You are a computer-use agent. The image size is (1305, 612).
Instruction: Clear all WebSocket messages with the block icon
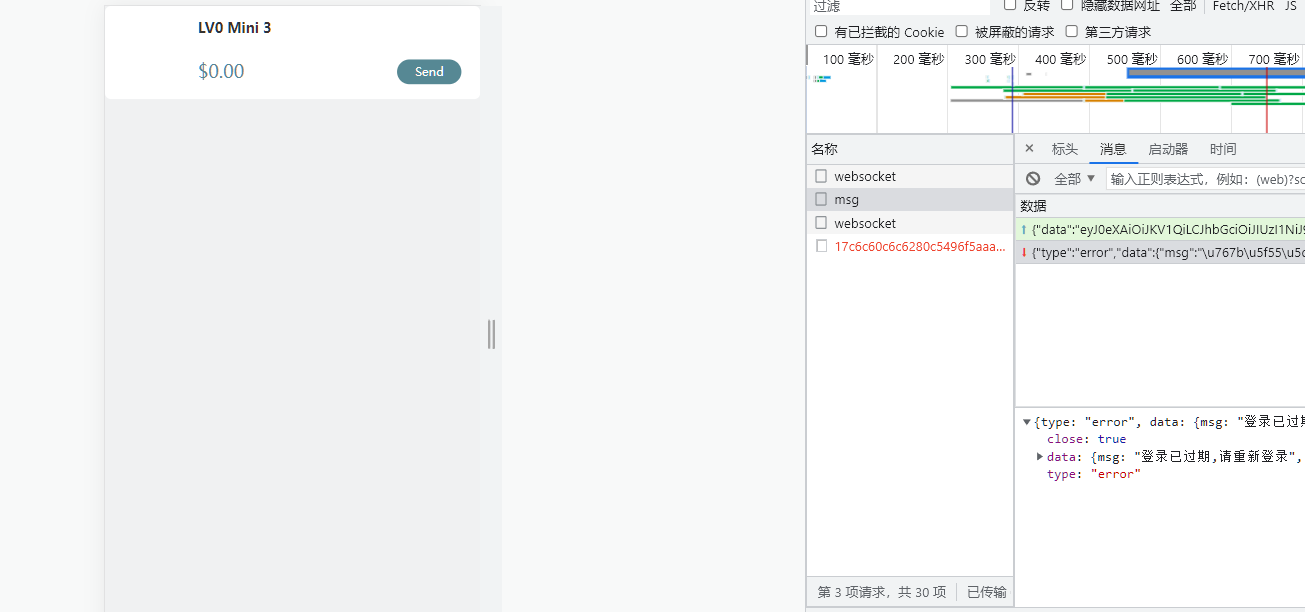[x=1033, y=179]
